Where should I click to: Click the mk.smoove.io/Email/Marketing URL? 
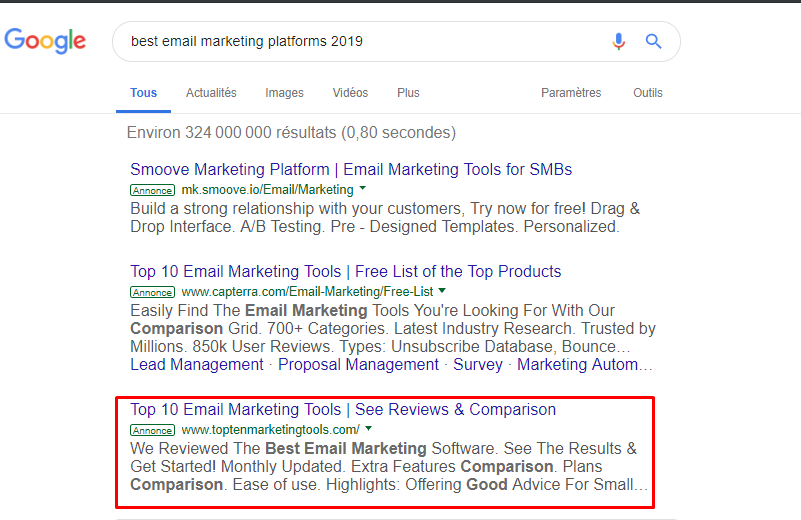point(268,190)
